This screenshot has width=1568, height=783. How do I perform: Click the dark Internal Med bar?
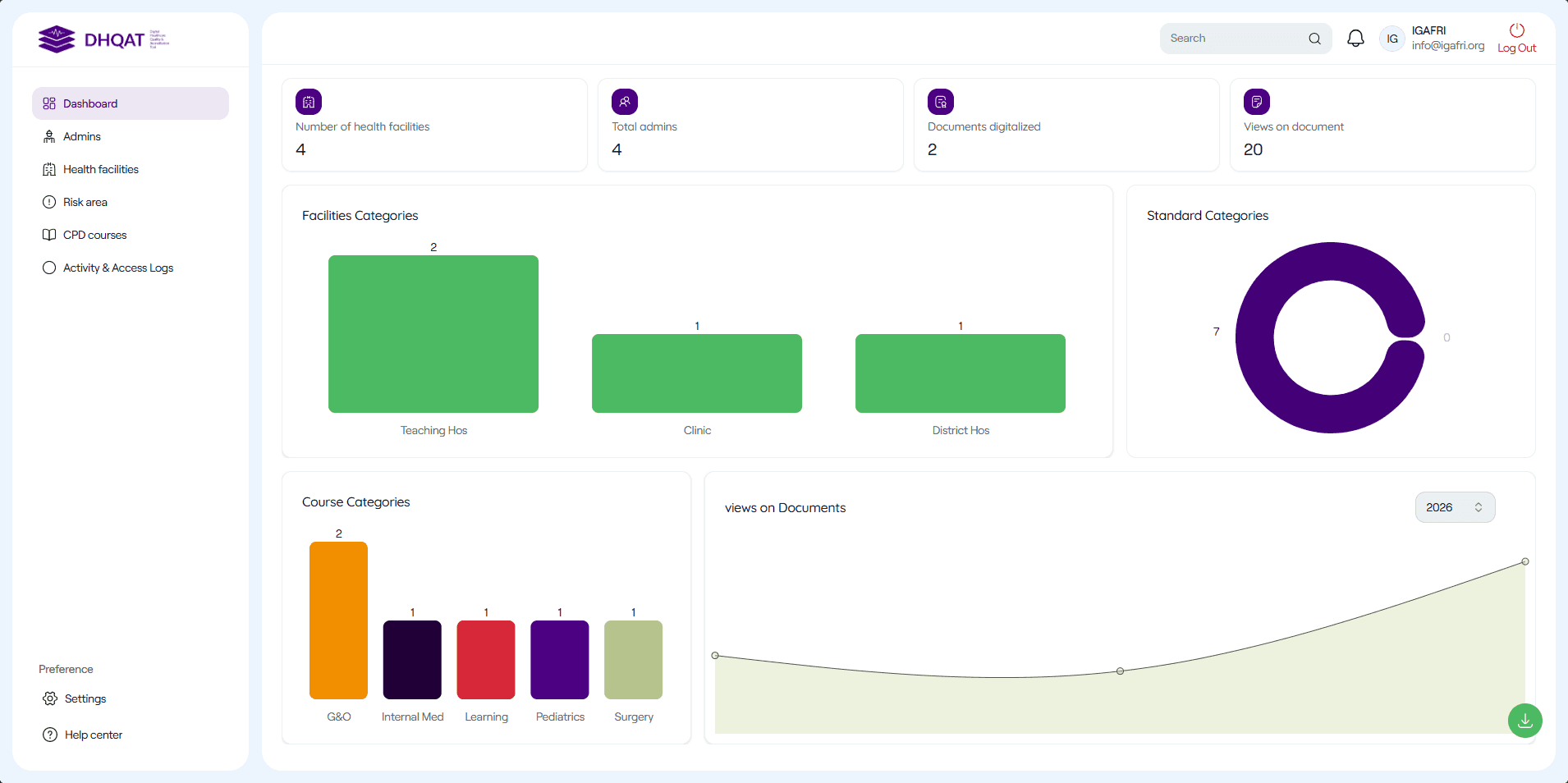pos(412,660)
